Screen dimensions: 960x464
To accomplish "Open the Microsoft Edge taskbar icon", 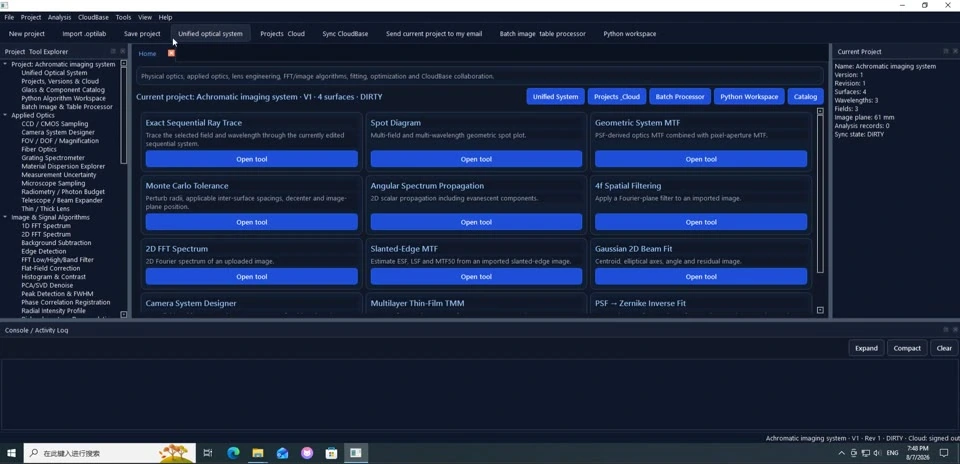I will (x=233, y=453).
